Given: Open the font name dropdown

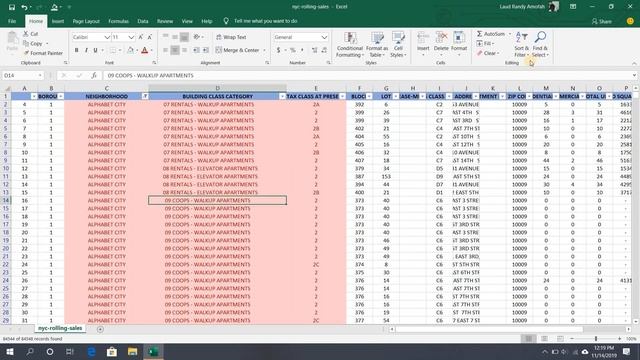Looking at the screenshot, I should coord(107,37).
